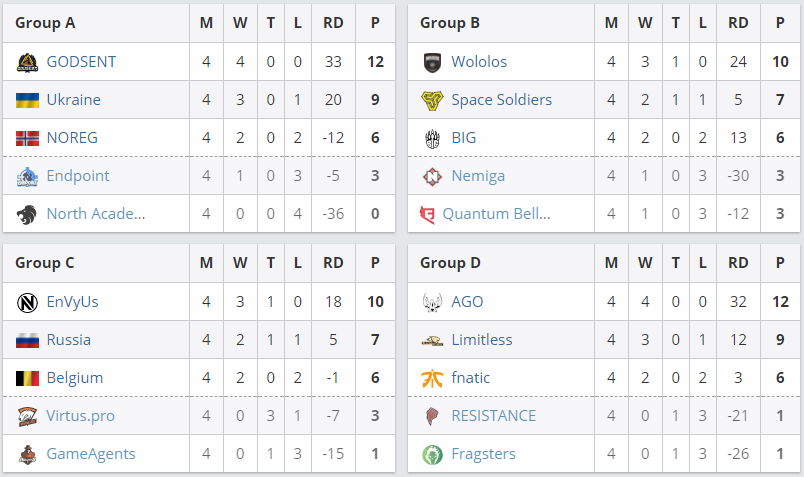The height and width of the screenshot is (477, 804).
Task: Open the Nemiga team link
Action: tap(478, 176)
